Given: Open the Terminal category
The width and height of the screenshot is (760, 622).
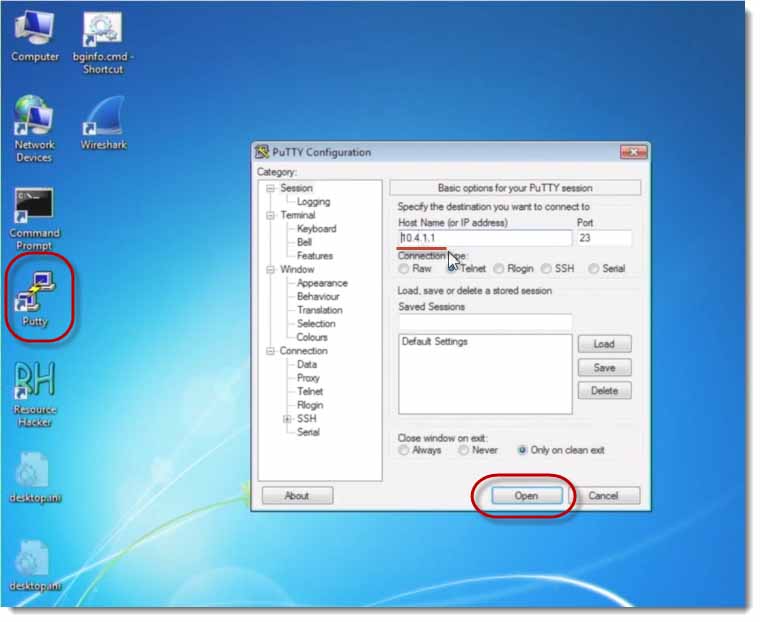Looking at the screenshot, I should tap(298, 215).
